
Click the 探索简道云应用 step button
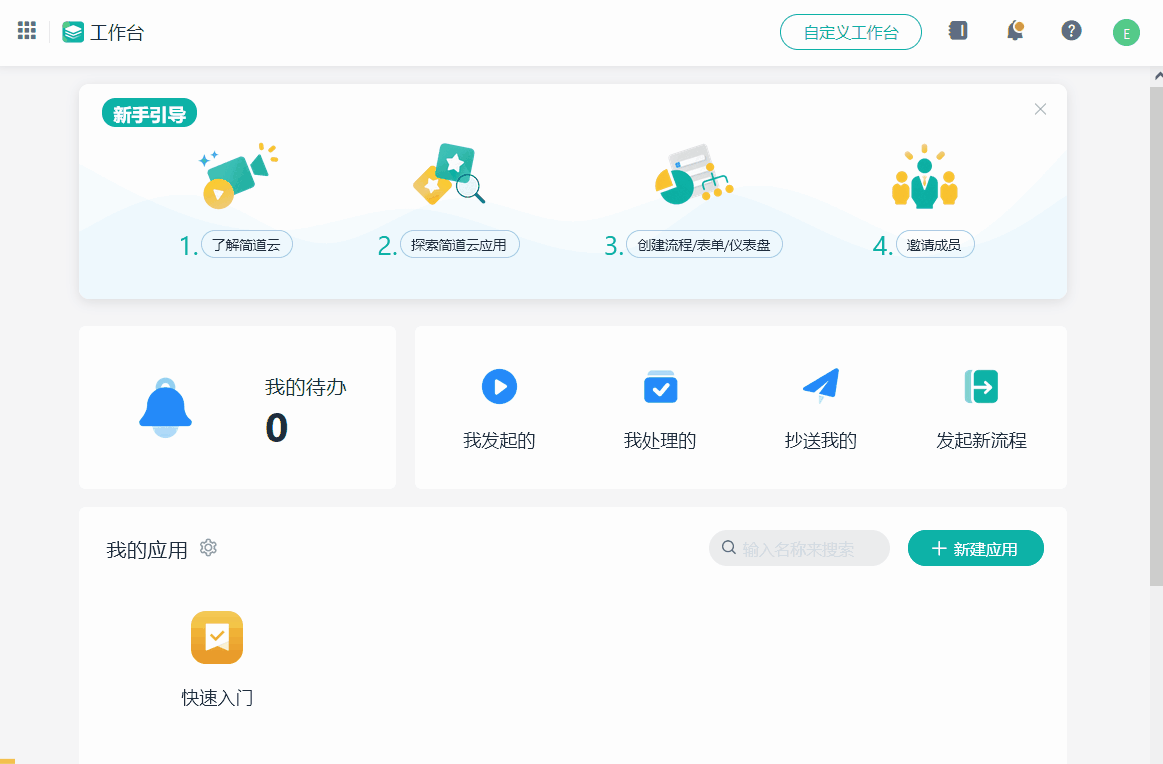tap(459, 245)
